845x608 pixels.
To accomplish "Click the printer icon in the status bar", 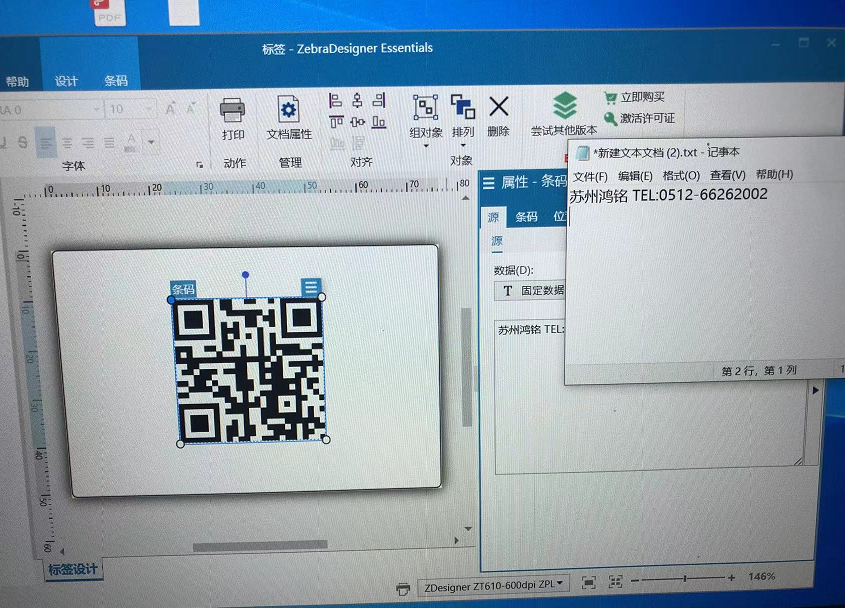I will point(403,590).
